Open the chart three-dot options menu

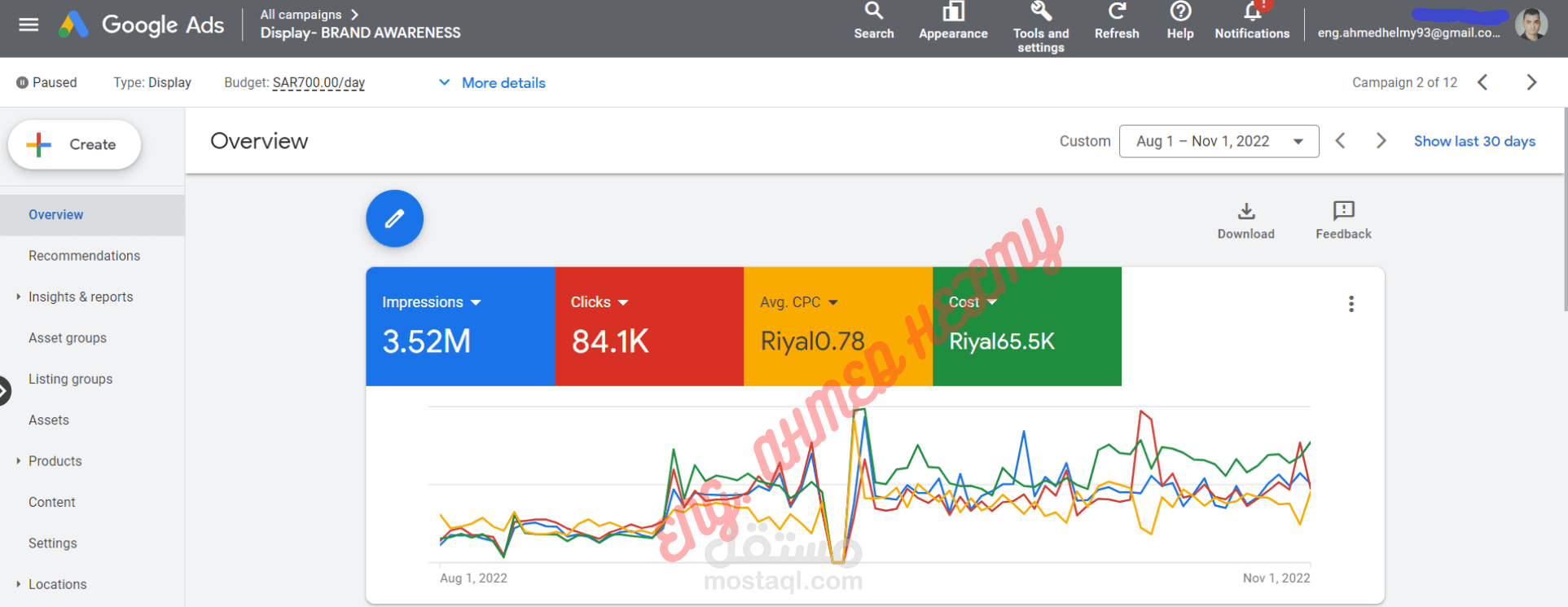click(1351, 304)
